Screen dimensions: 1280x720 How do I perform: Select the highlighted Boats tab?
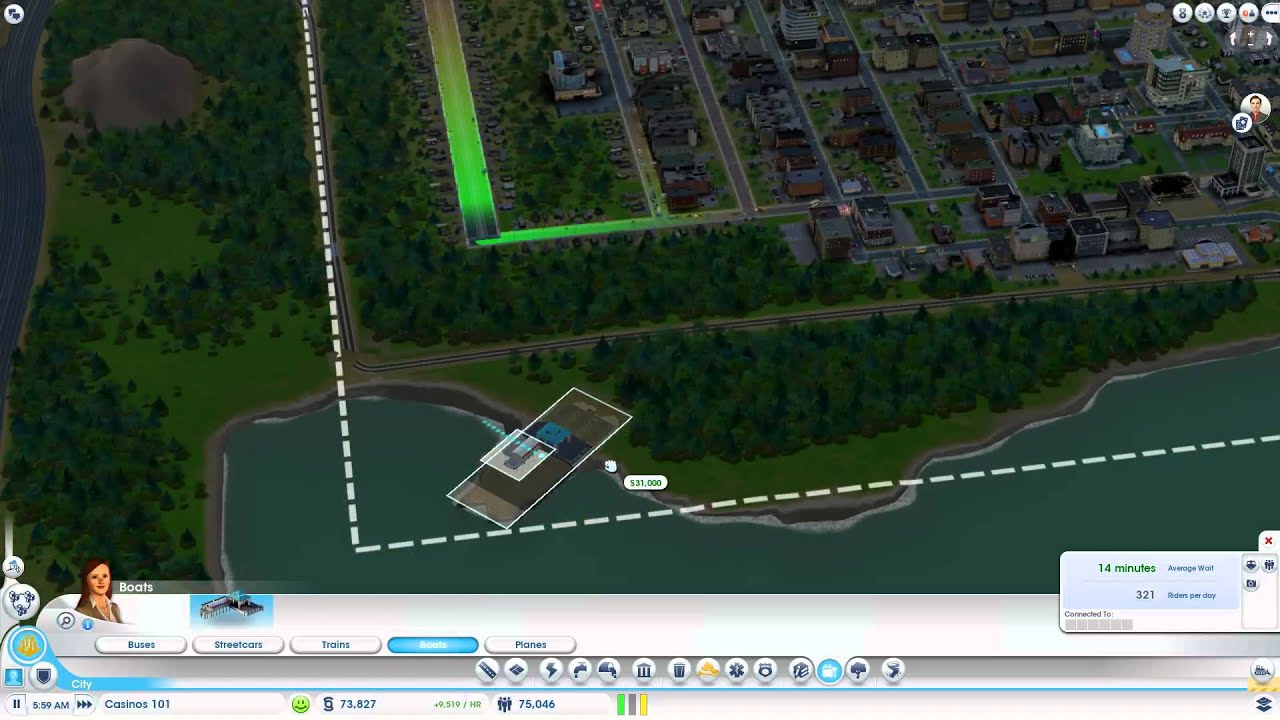pos(433,645)
